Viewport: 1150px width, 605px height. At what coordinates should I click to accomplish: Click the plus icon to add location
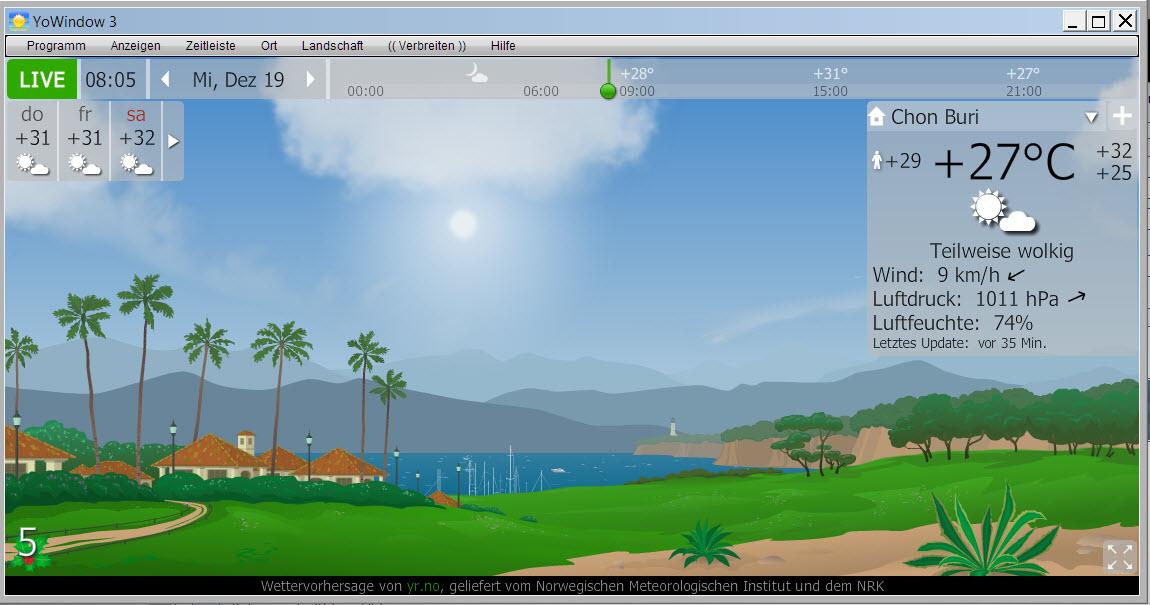click(x=1122, y=116)
